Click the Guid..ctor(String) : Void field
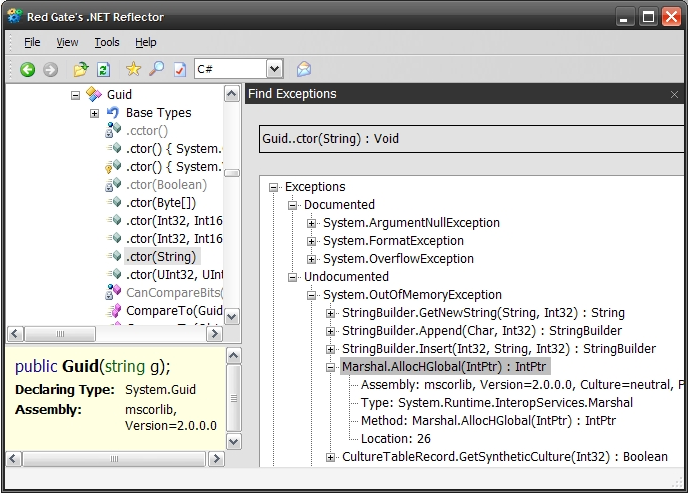This screenshot has height=494, width=689. point(471,139)
